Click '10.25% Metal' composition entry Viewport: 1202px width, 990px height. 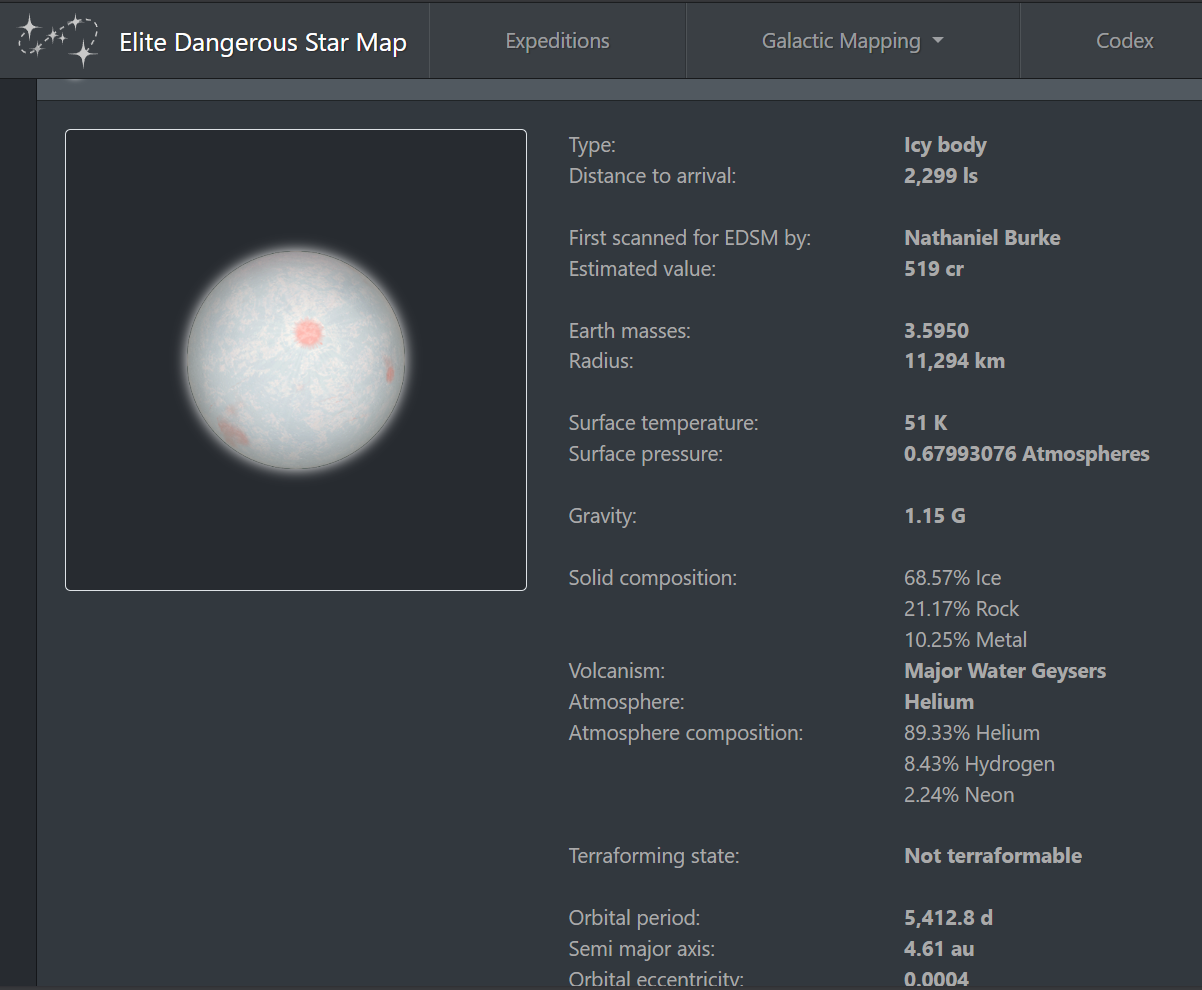click(x=966, y=640)
